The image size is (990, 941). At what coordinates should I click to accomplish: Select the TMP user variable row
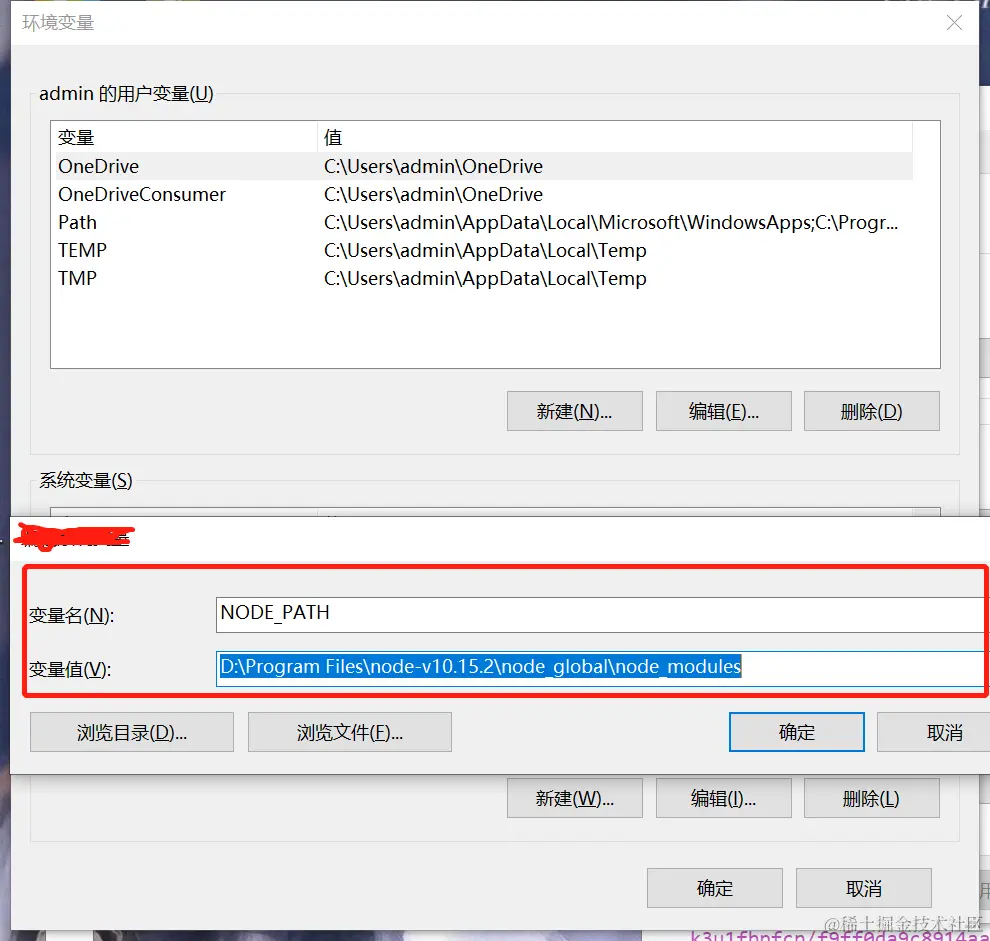[x=484, y=279]
